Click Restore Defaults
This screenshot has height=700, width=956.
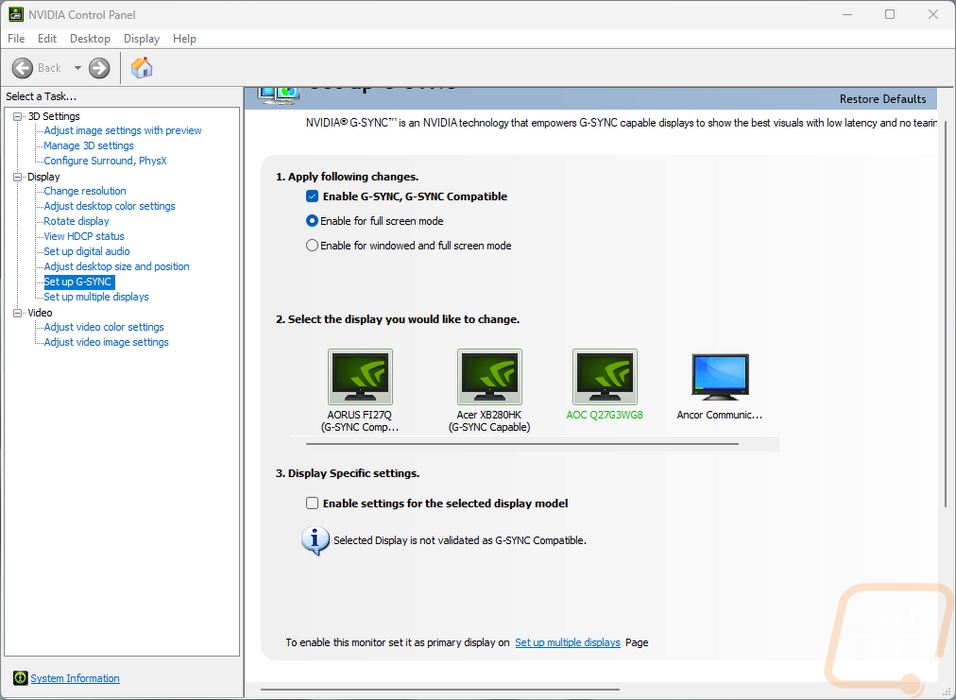coord(882,99)
